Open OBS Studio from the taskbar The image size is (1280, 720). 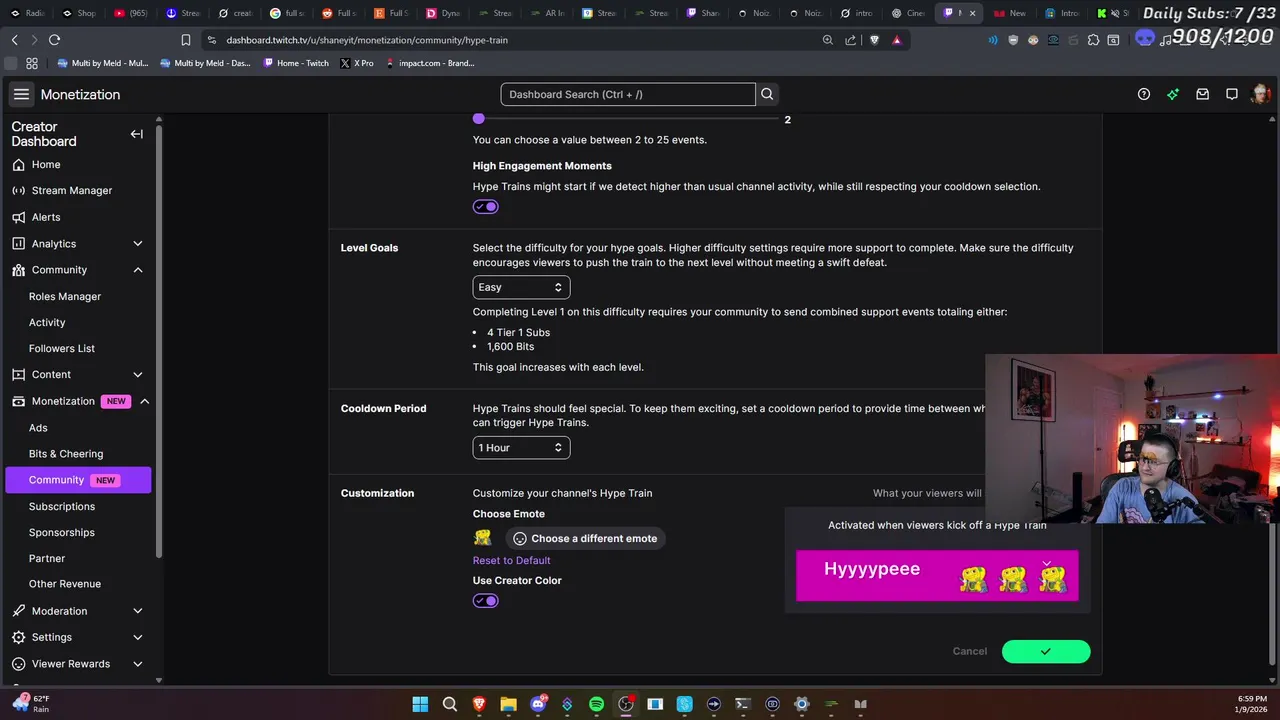point(626,704)
